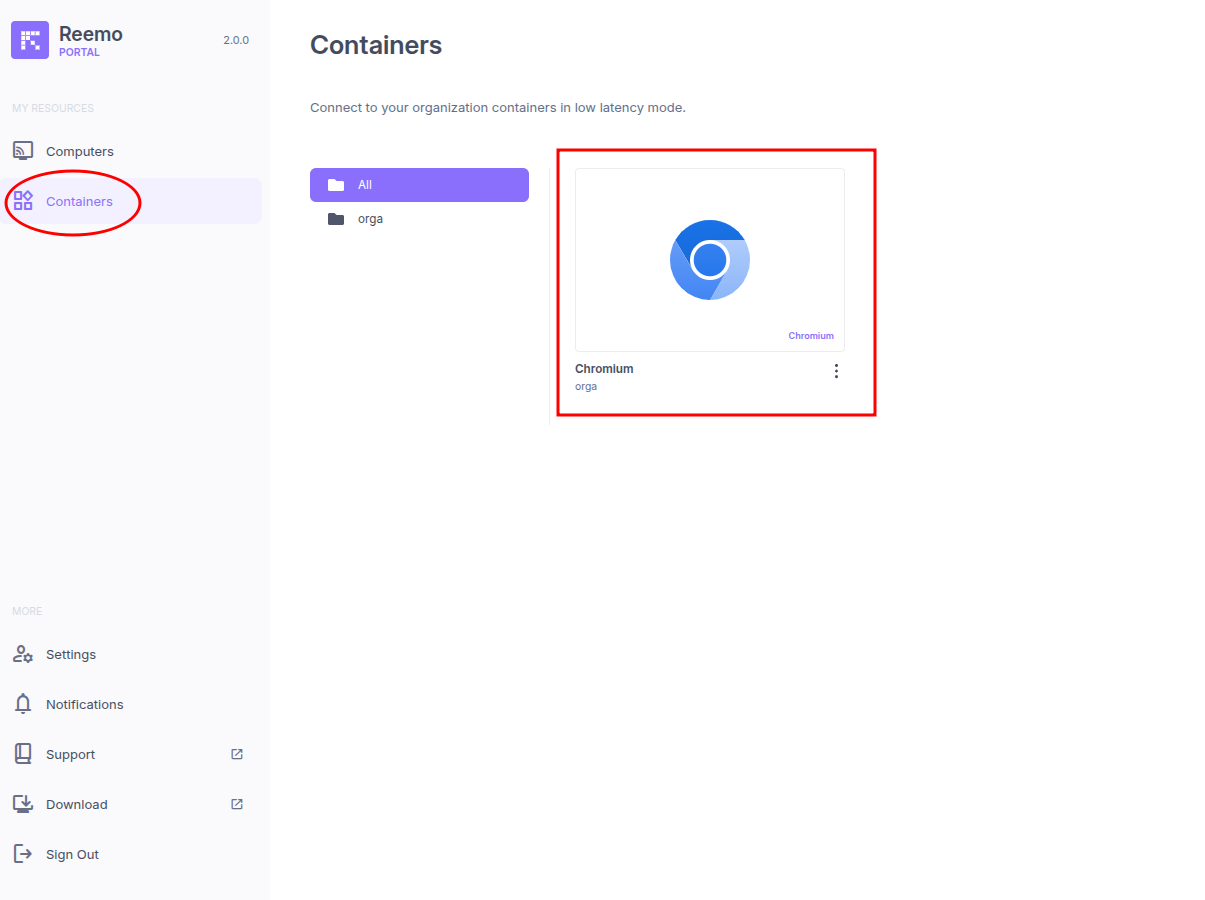Click the Support book icon
The width and height of the screenshot is (1205, 900).
click(x=23, y=754)
